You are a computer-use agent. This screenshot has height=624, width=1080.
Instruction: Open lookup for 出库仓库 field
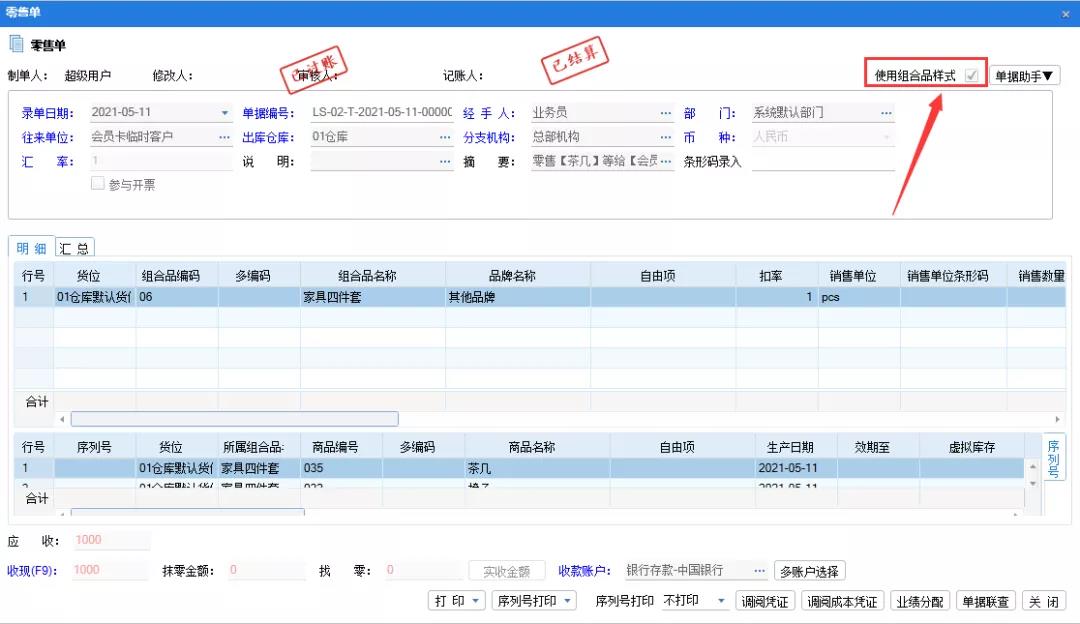point(446,137)
